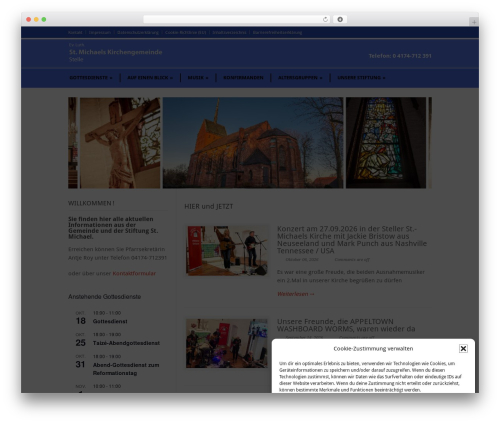Reload the page using the browser refresh icon

(x=325, y=19)
